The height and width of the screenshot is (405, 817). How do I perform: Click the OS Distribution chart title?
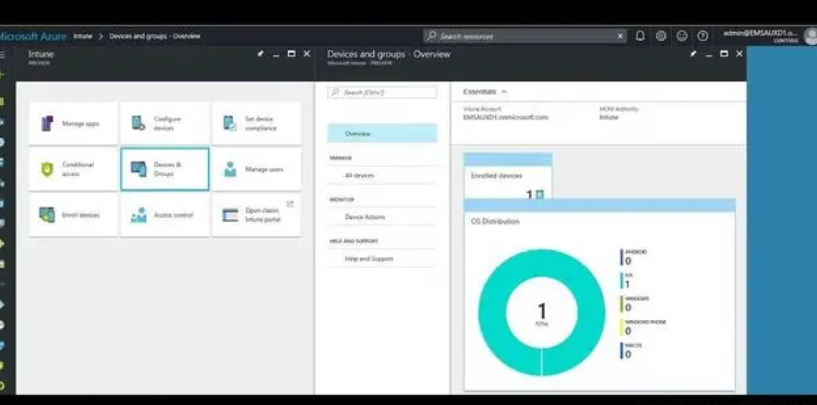point(495,221)
